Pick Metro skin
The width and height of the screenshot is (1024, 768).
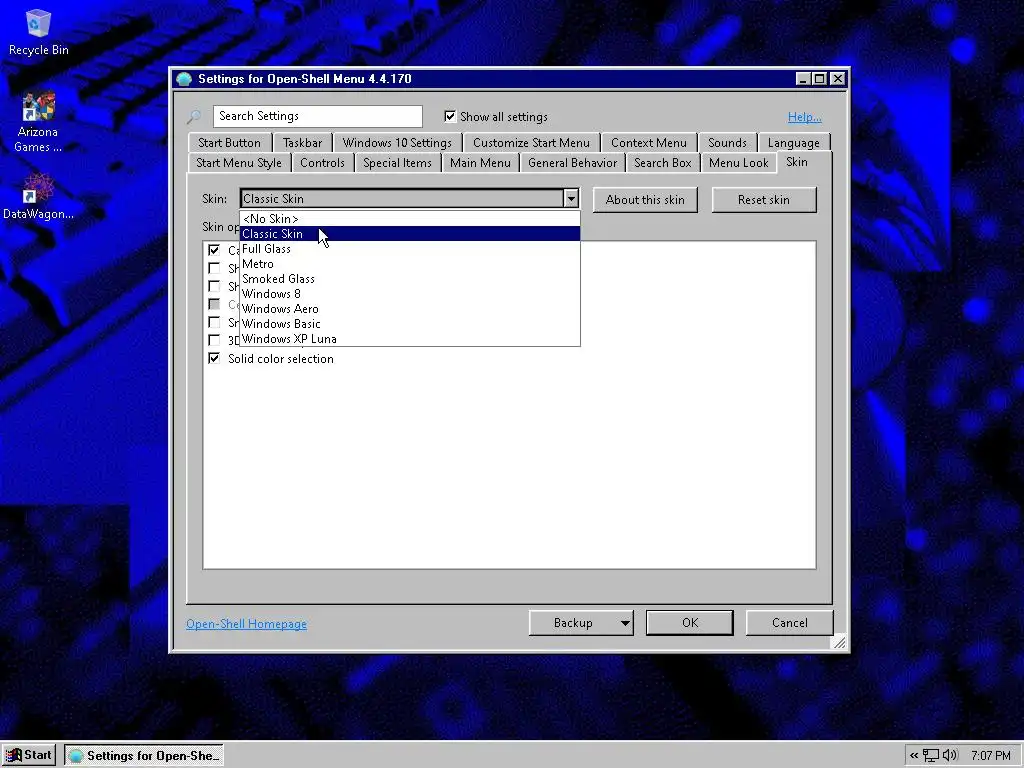pos(409,264)
